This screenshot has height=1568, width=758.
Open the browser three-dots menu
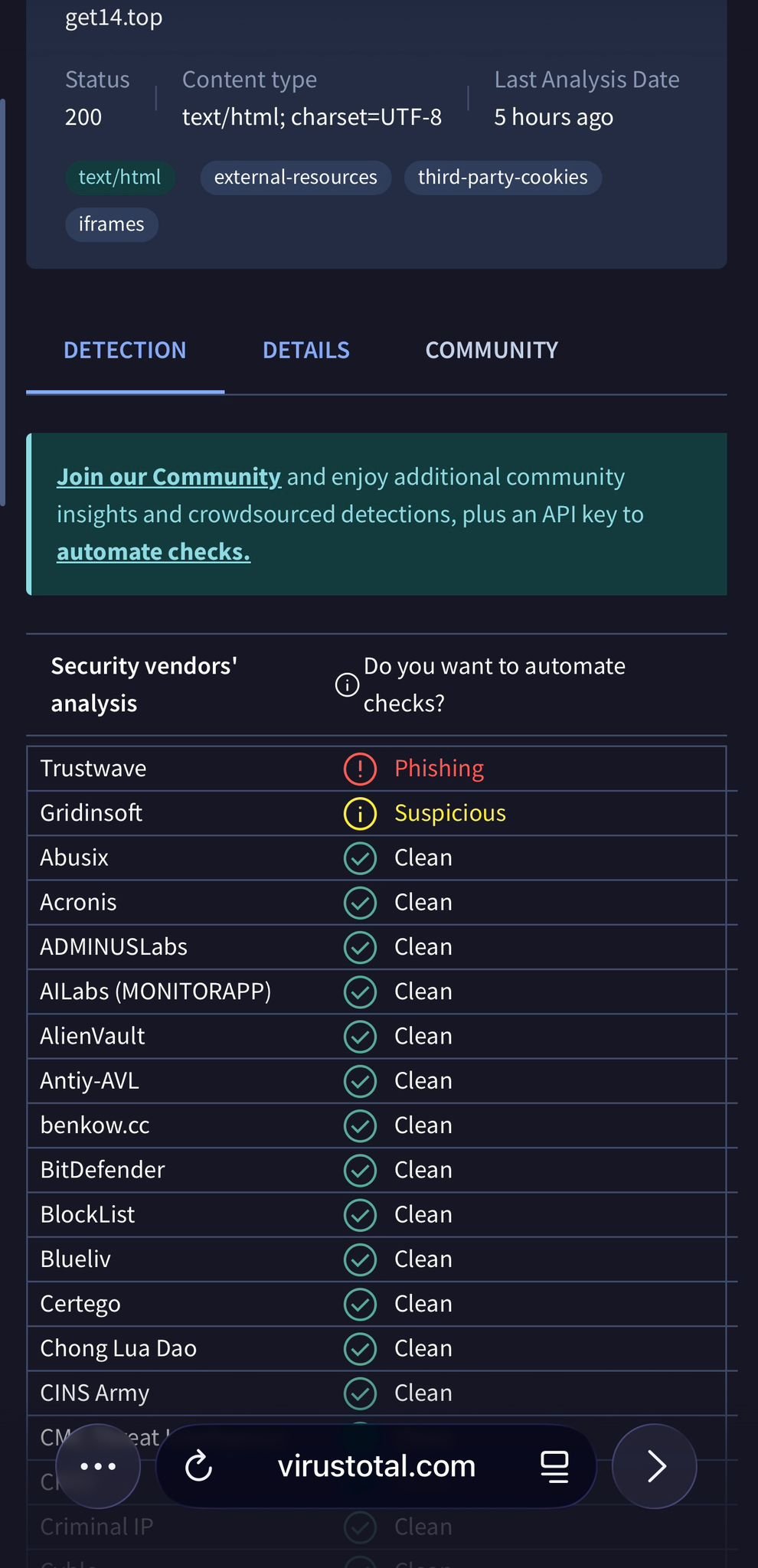(x=98, y=1467)
